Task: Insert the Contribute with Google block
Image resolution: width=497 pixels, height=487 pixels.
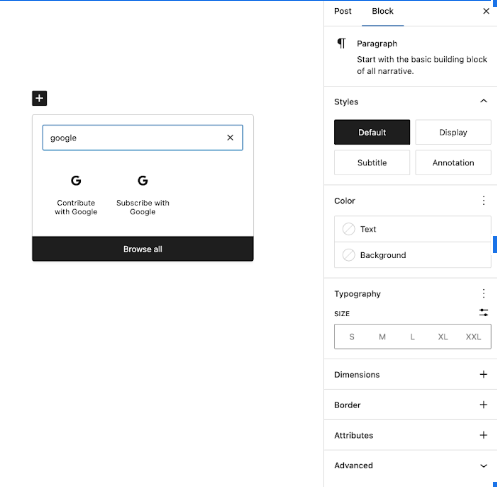Action: coord(76,195)
